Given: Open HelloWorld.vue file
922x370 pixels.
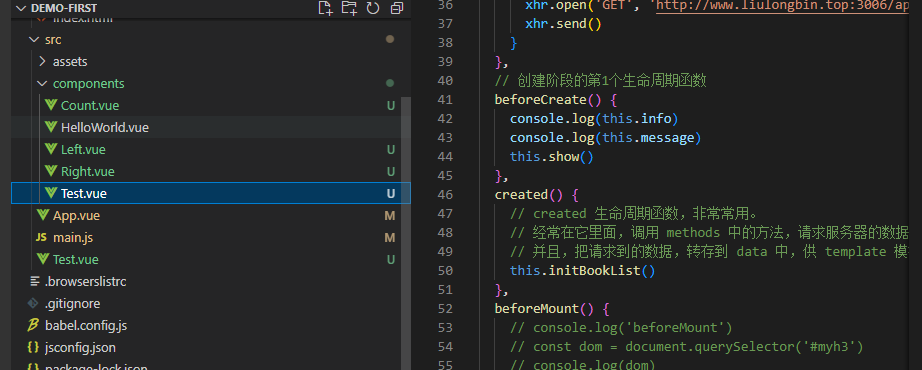Looking at the screenshot, I should tap(105, 128).
